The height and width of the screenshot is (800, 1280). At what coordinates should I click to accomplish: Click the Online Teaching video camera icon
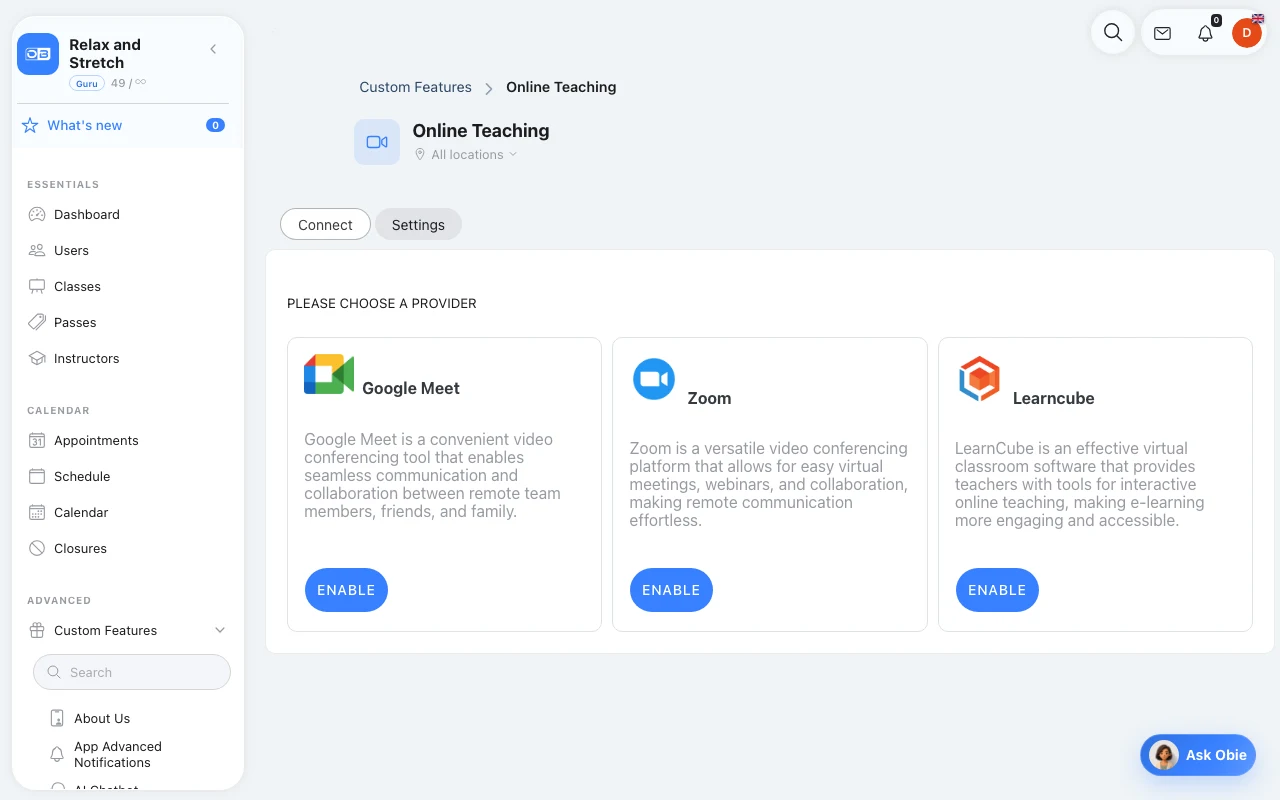[377, 142]
